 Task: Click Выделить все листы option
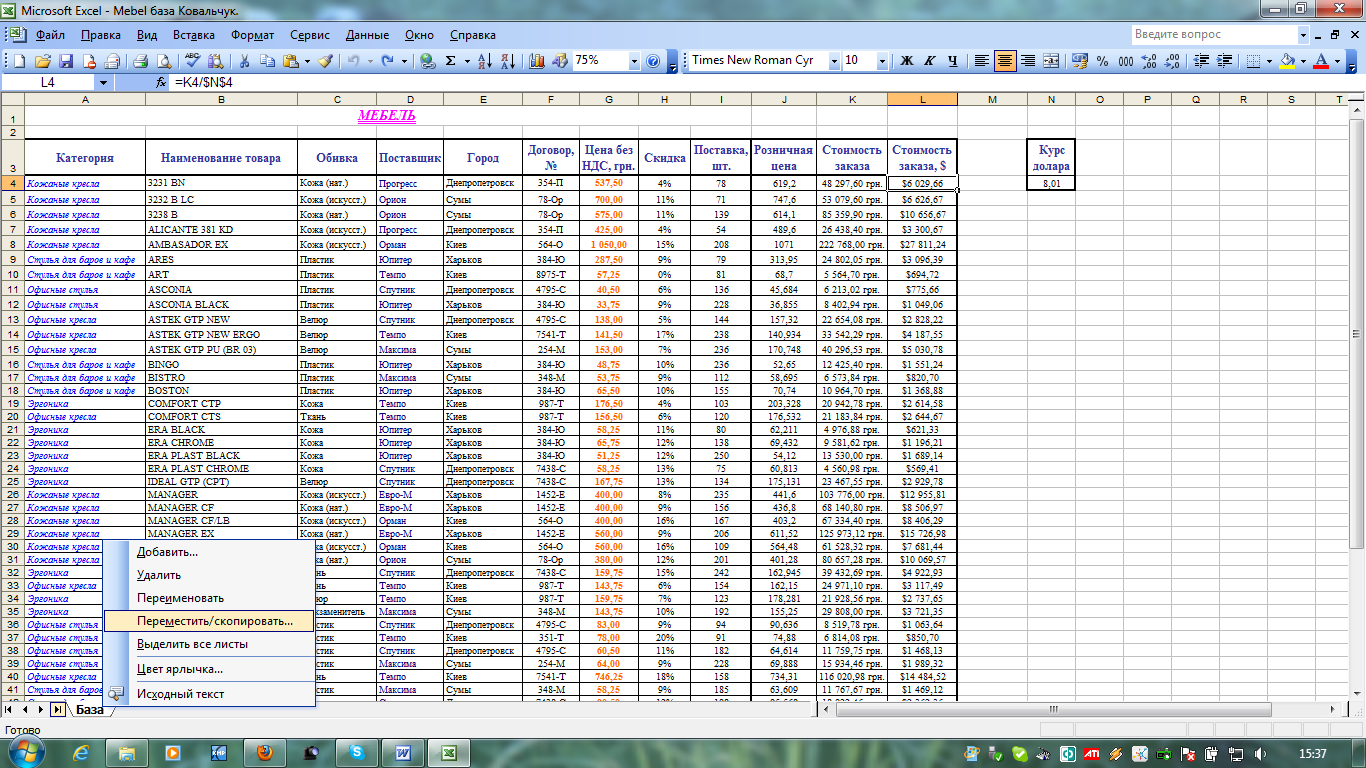pos(192,645)
